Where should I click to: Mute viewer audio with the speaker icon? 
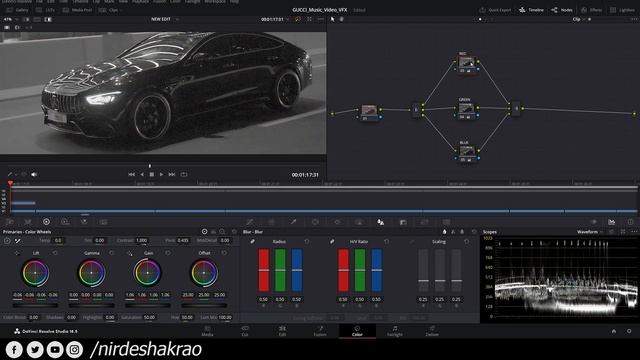click(x=34, y=174)
